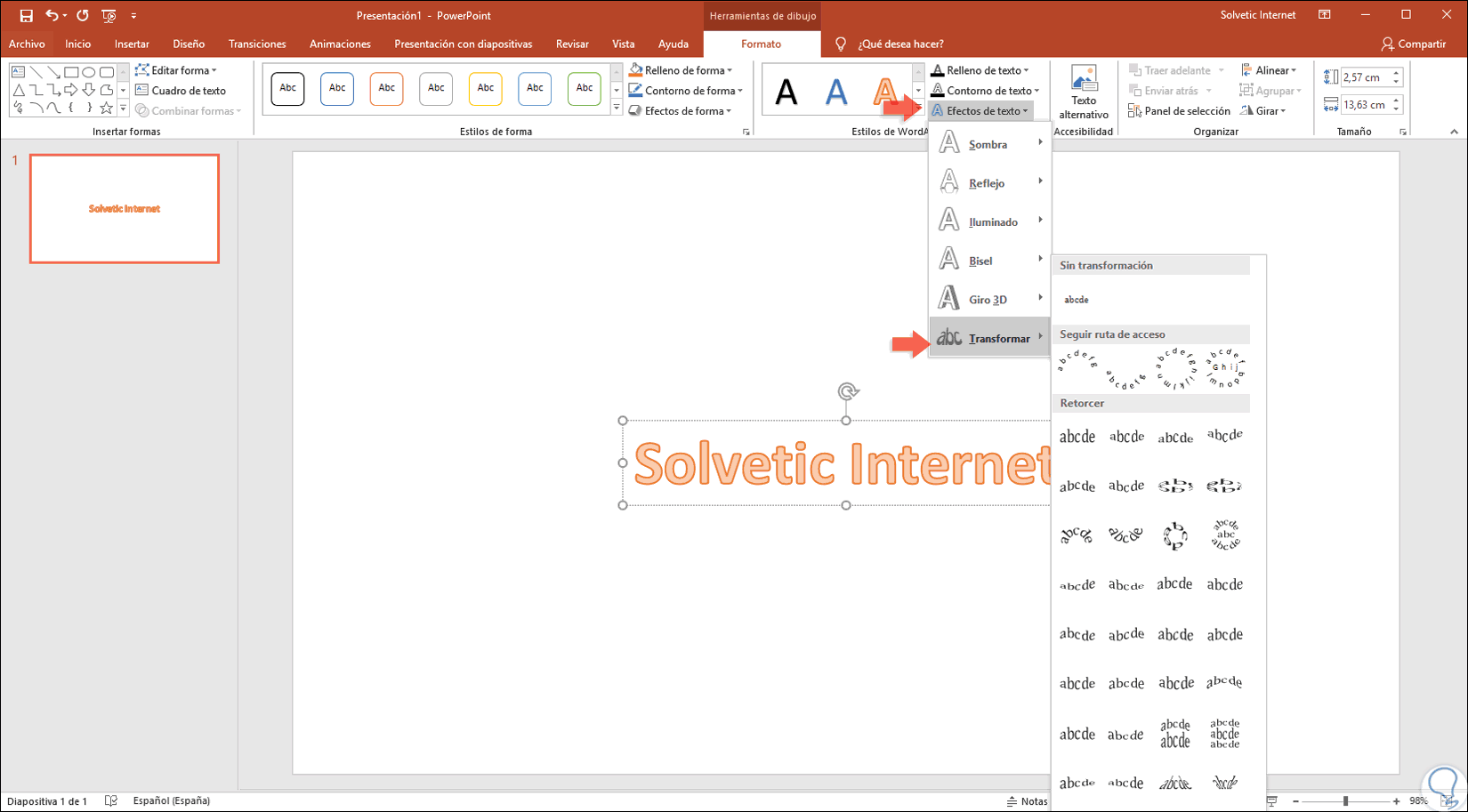Screen dimensions: 1468x812
Task: Select the 'abcde' no-transformation preset
Action: (1077, 300)
